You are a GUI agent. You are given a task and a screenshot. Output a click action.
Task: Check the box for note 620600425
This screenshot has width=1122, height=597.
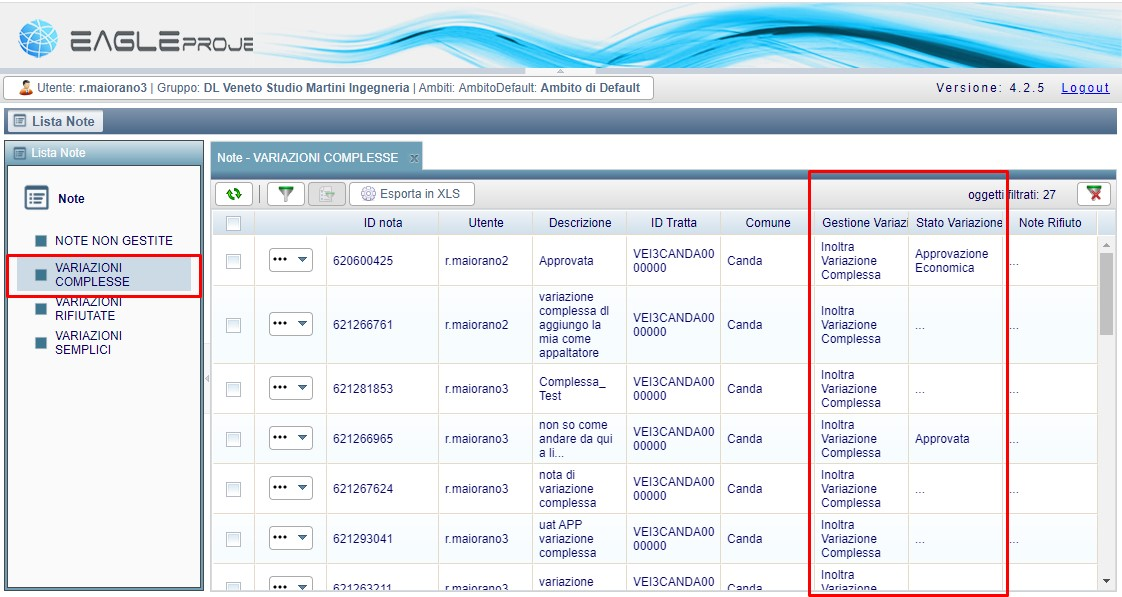click(x=233, y=261)
